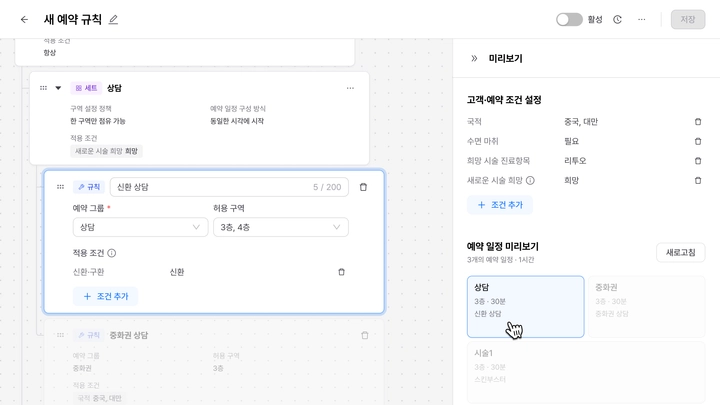The height and width of the screenshot is (405, 720).
Task: Click the 신환 condition value
Action: (177, 272)
